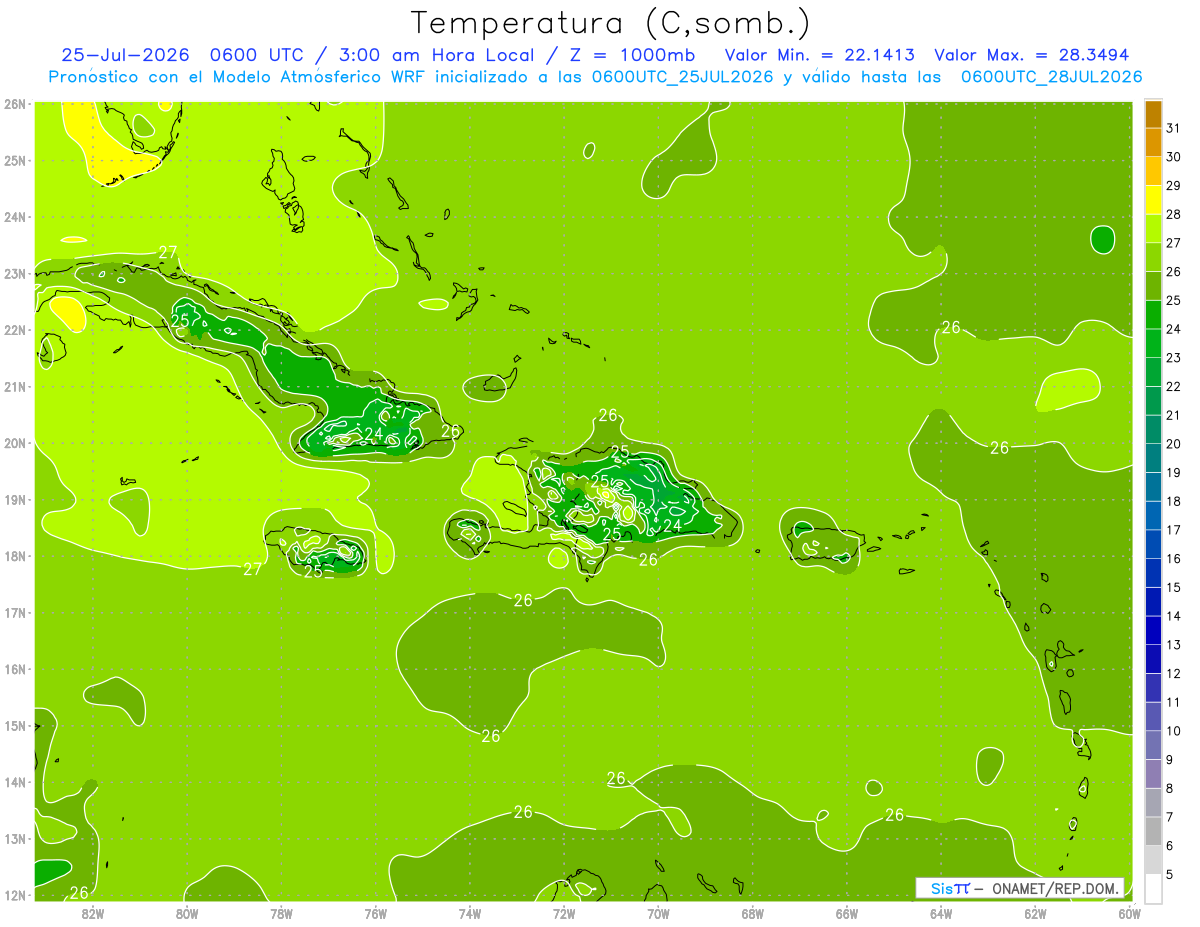The width and height of the screenshot is (1200, 927).
Task: Click the '9' label on the color bar
Action: point(1170,759)
